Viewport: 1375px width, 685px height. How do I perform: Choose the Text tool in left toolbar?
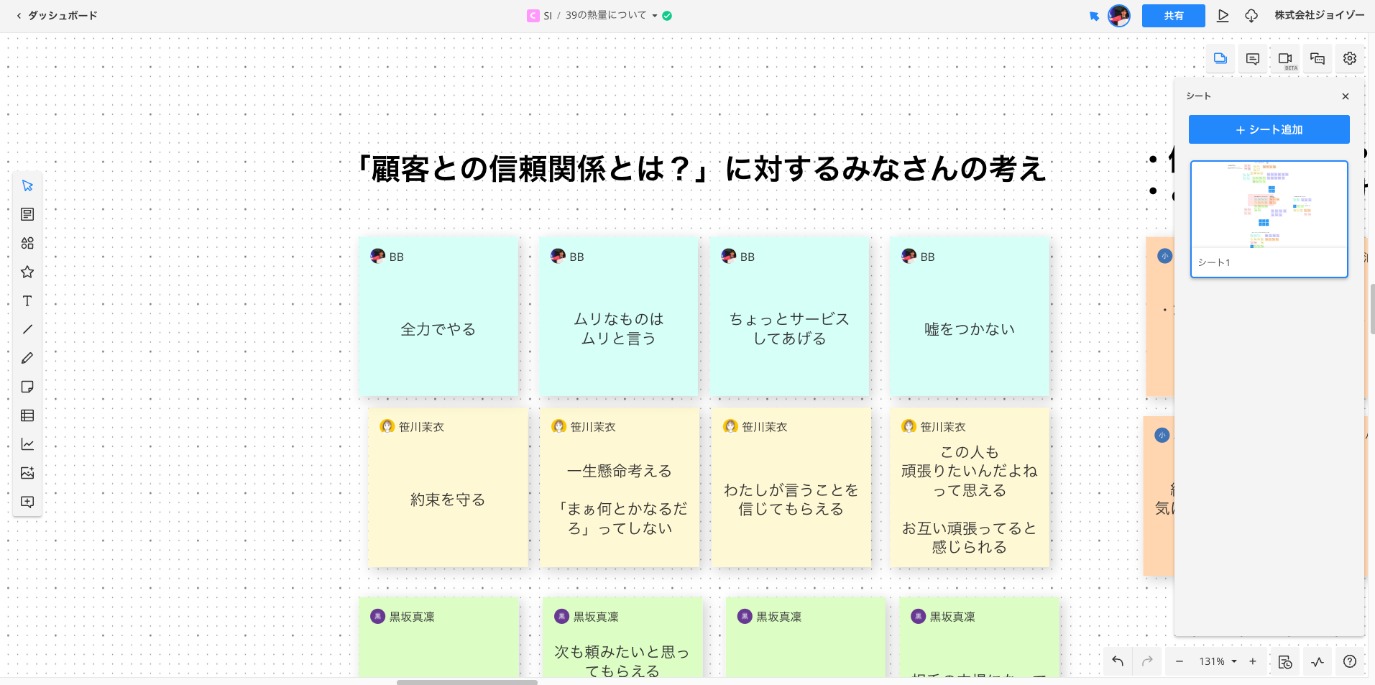click(x=27, y=301)
